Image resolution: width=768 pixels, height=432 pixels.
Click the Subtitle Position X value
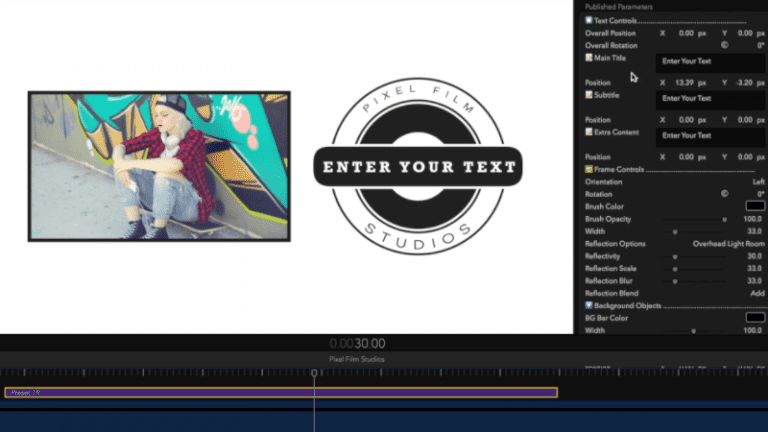tap(686, 120)
